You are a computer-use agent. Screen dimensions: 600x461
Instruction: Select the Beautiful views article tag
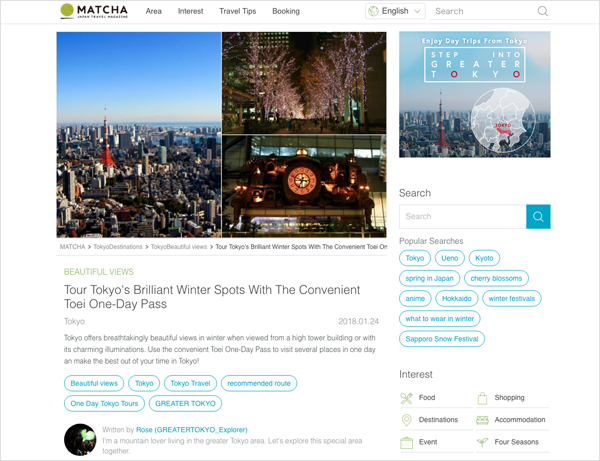94,383
